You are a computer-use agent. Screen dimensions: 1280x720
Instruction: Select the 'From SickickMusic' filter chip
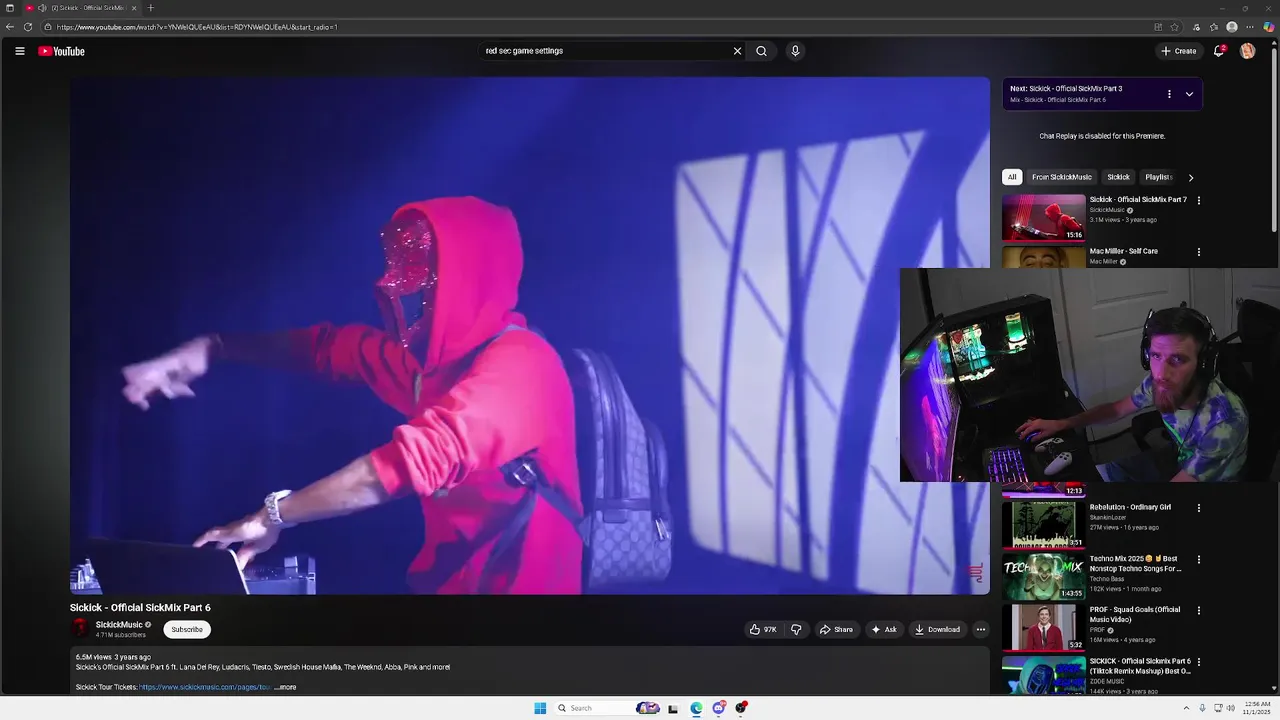[x=1062, y=177]
